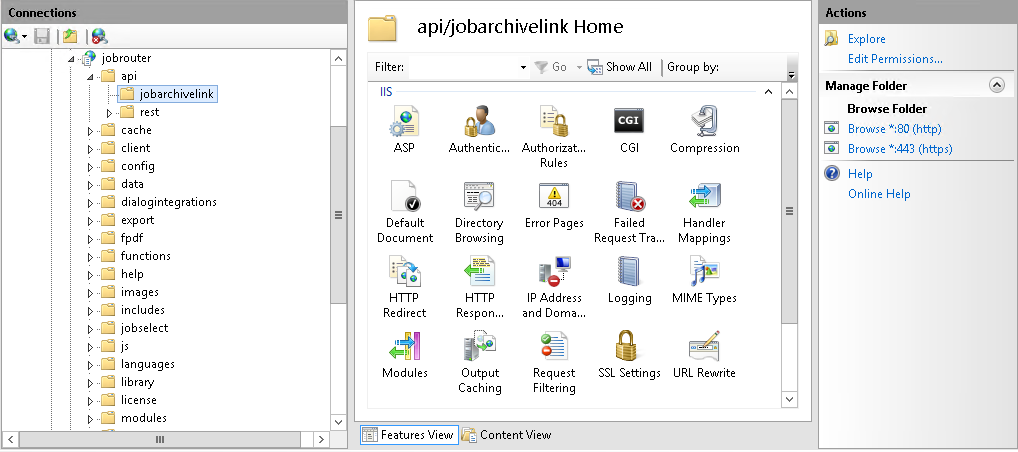Viewport: 1018px width, 452px height.
Task: Click features list scroll down arrow
Action: (789, 398)
